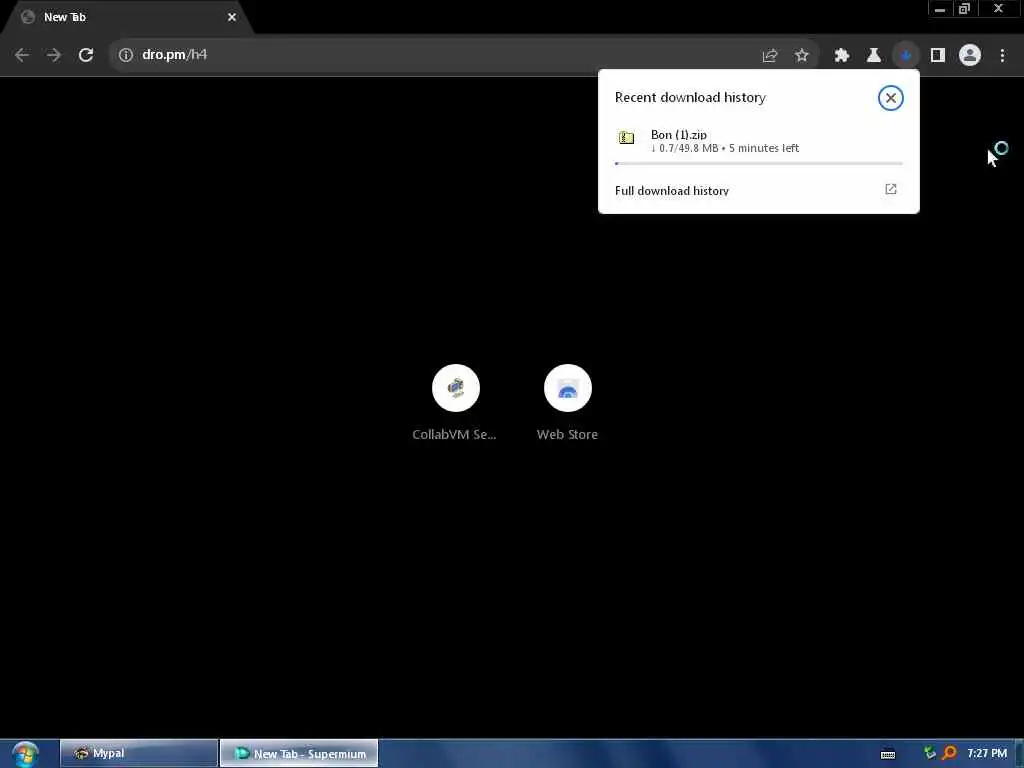
Task: Click the magnifier tray icon
Action: (x=949, y=754)
